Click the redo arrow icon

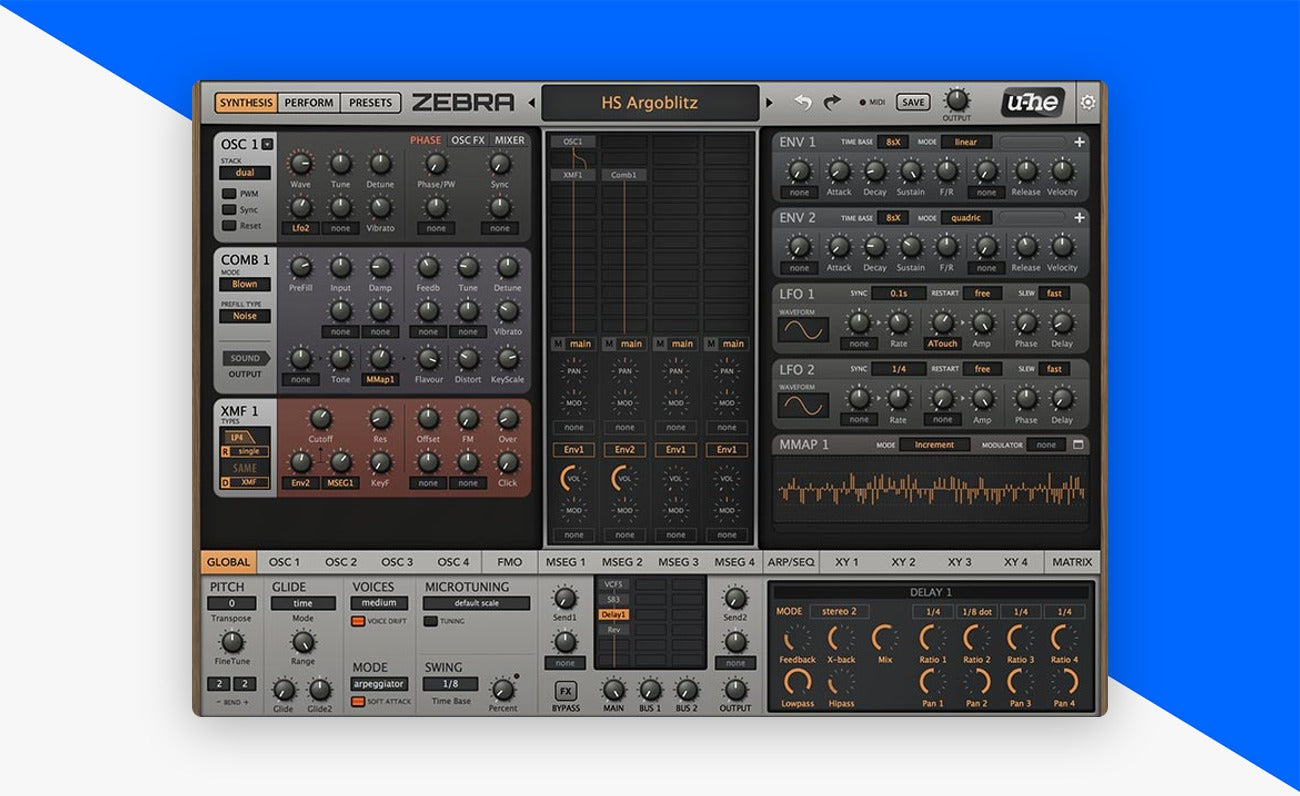[x=832, y=102]
